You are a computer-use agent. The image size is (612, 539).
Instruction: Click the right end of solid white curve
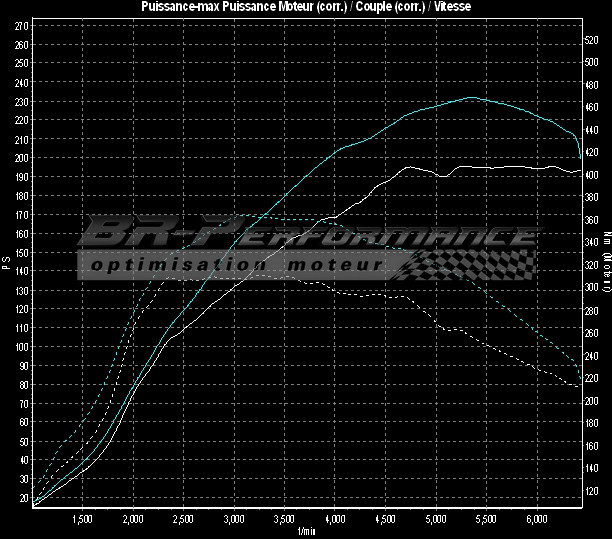(581, 171)
